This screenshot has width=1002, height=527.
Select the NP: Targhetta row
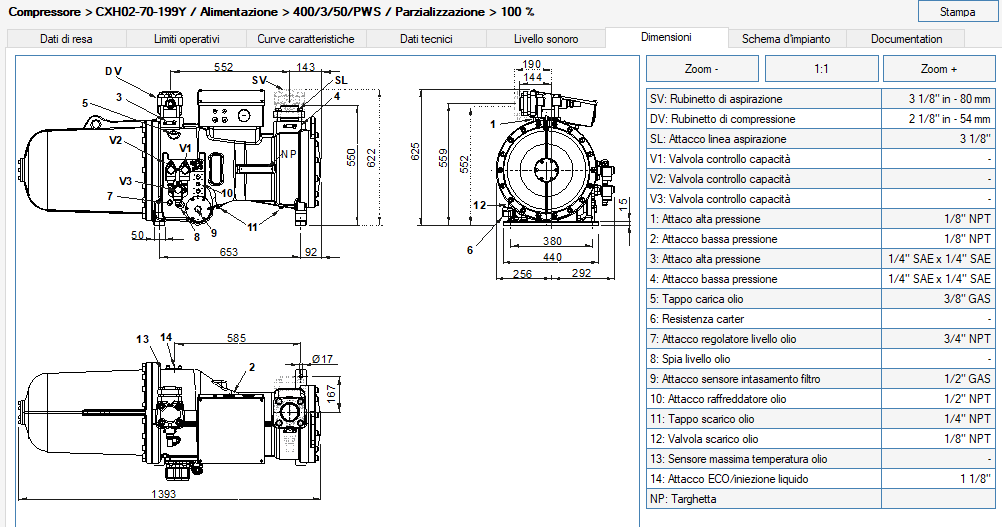(x=821, y=499)
